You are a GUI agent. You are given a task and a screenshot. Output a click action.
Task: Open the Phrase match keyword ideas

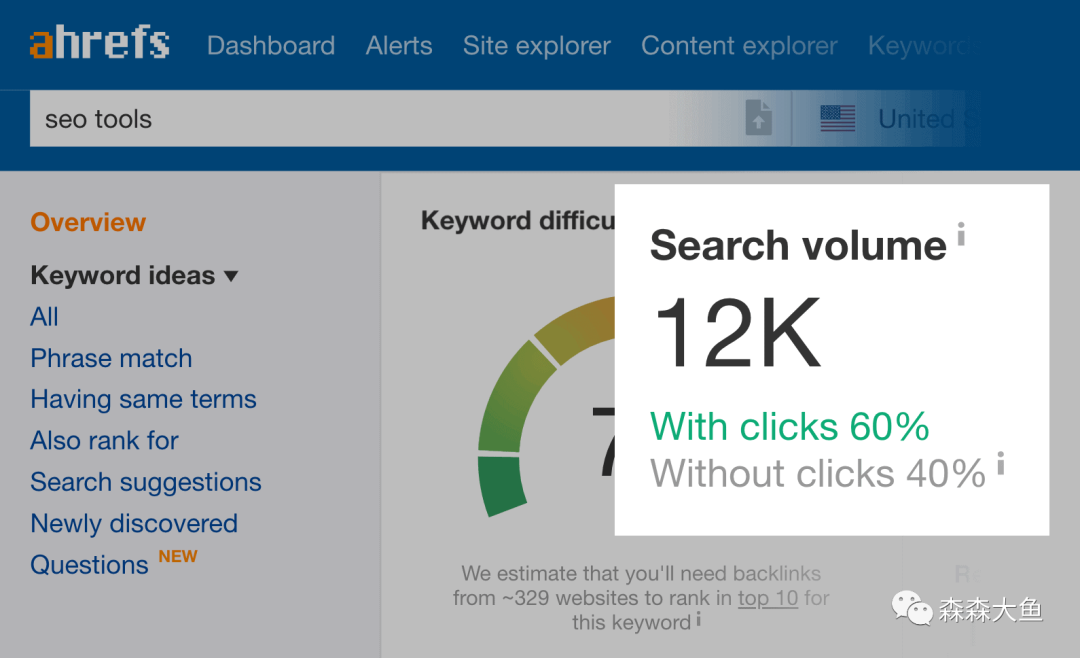111,358
